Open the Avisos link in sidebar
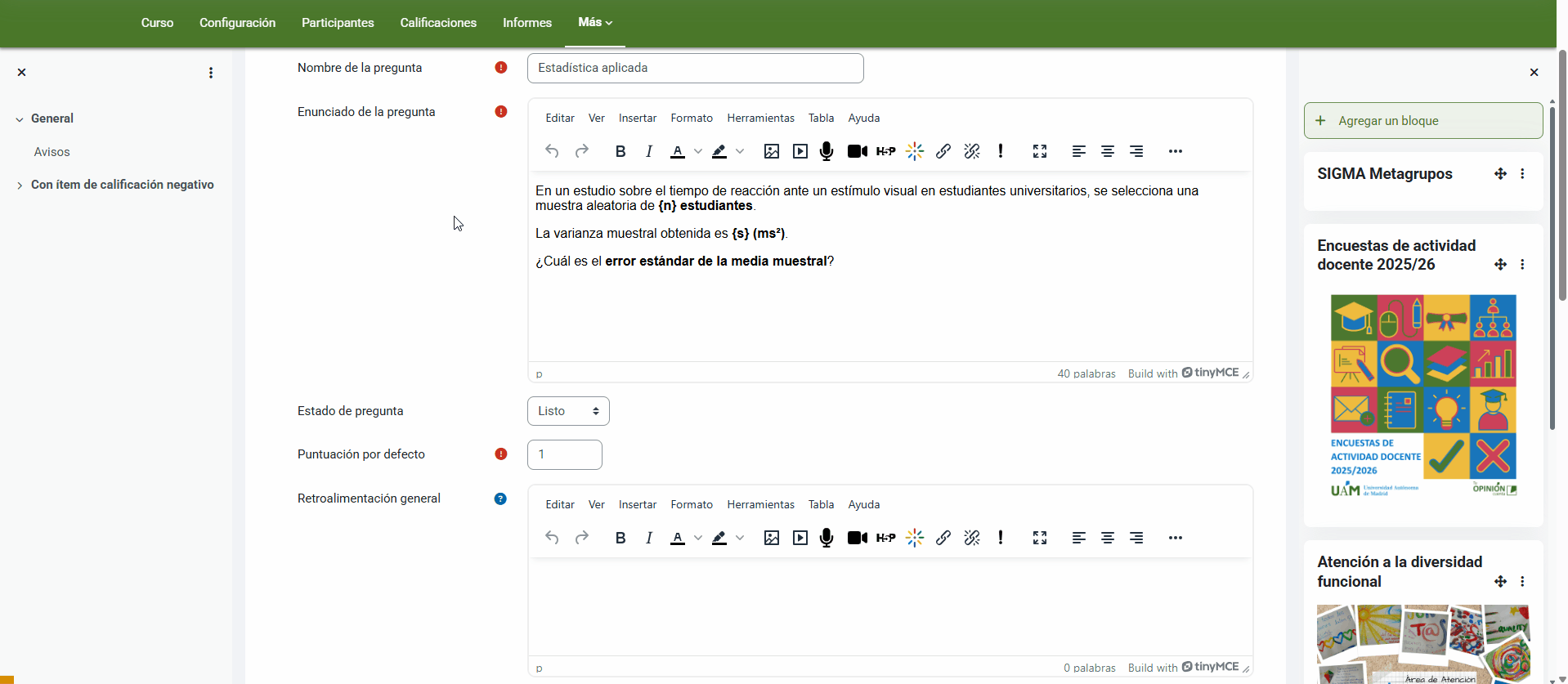 point(52,152)
